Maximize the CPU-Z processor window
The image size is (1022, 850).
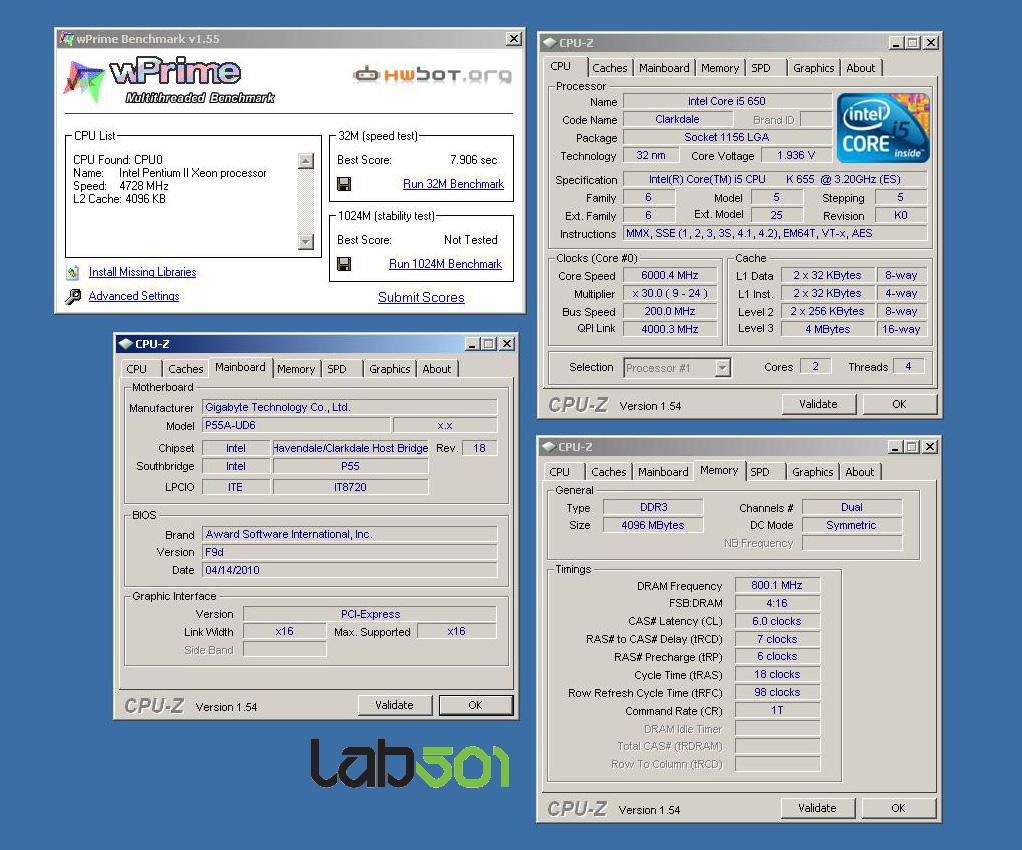click(913, 43)
